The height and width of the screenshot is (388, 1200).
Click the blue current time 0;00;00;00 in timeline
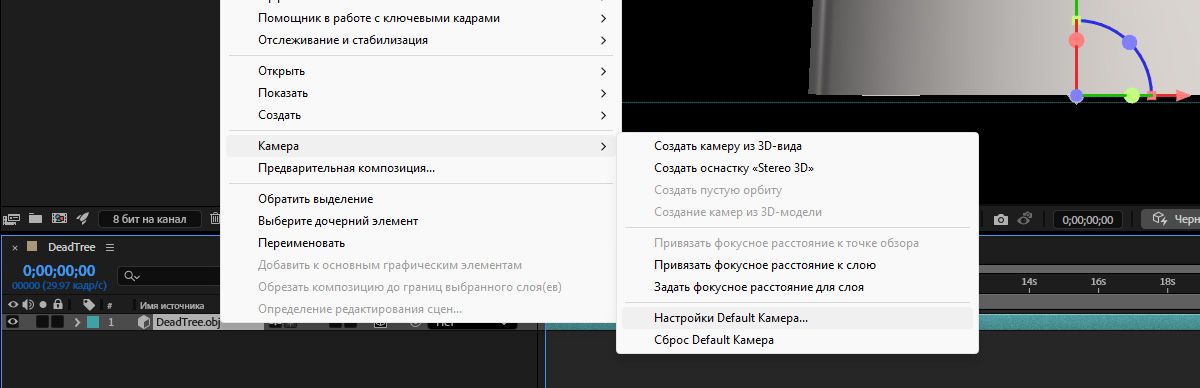[x=59, y=271]
